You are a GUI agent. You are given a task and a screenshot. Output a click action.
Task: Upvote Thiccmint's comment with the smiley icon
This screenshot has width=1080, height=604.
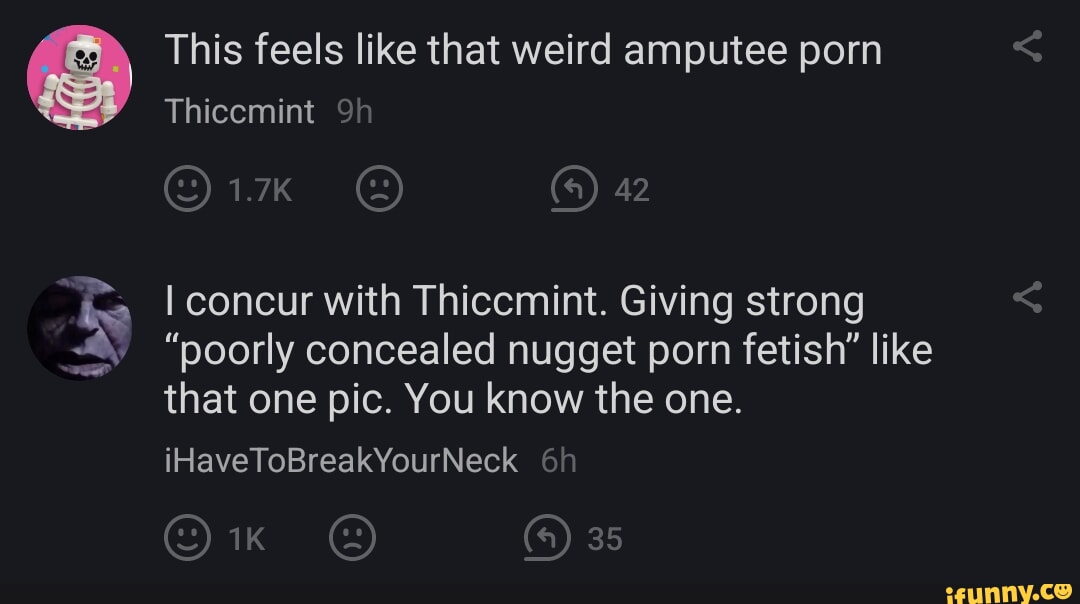coord(187,189)
